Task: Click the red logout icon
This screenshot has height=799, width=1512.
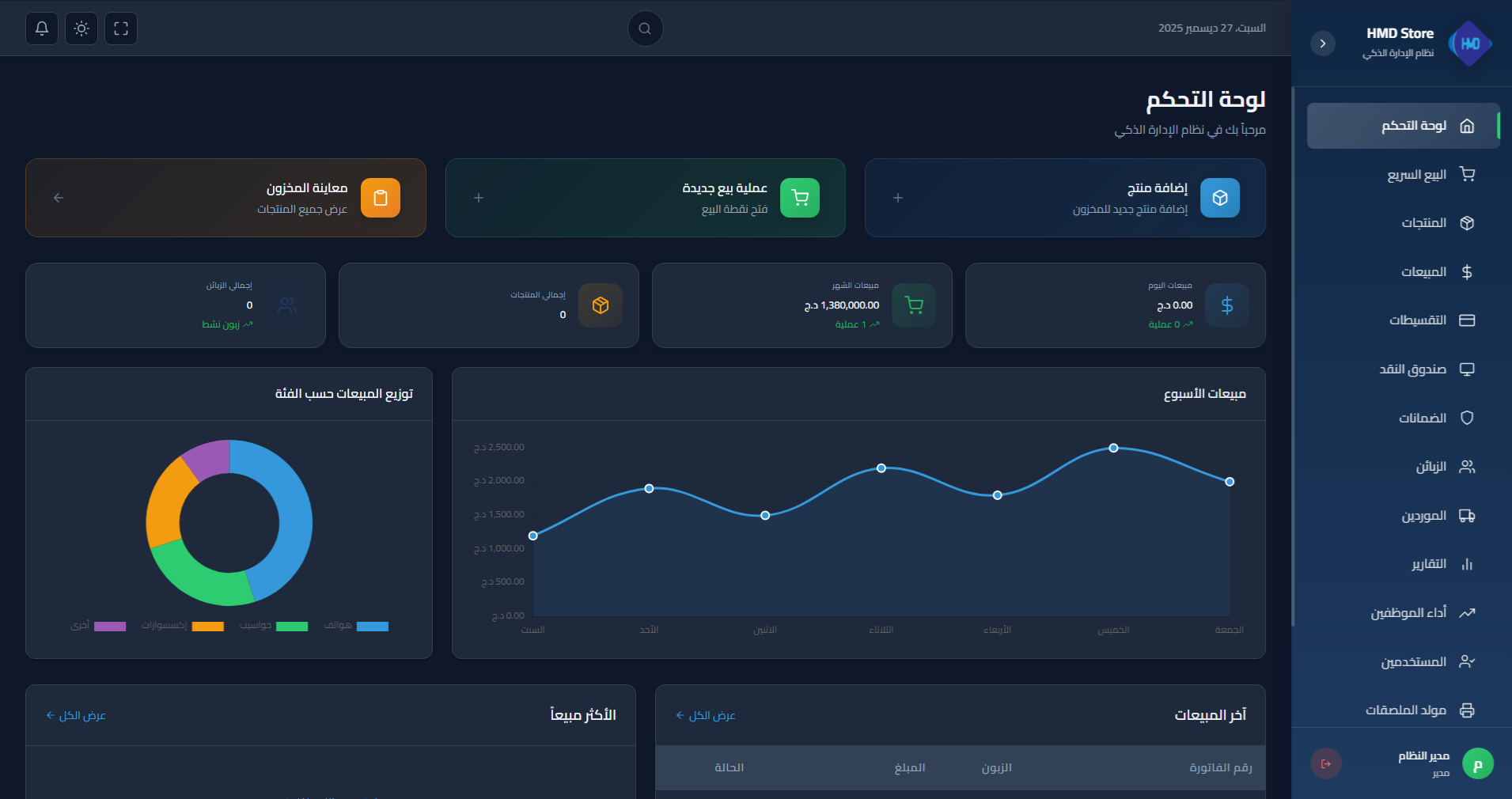Action: 1326,763
